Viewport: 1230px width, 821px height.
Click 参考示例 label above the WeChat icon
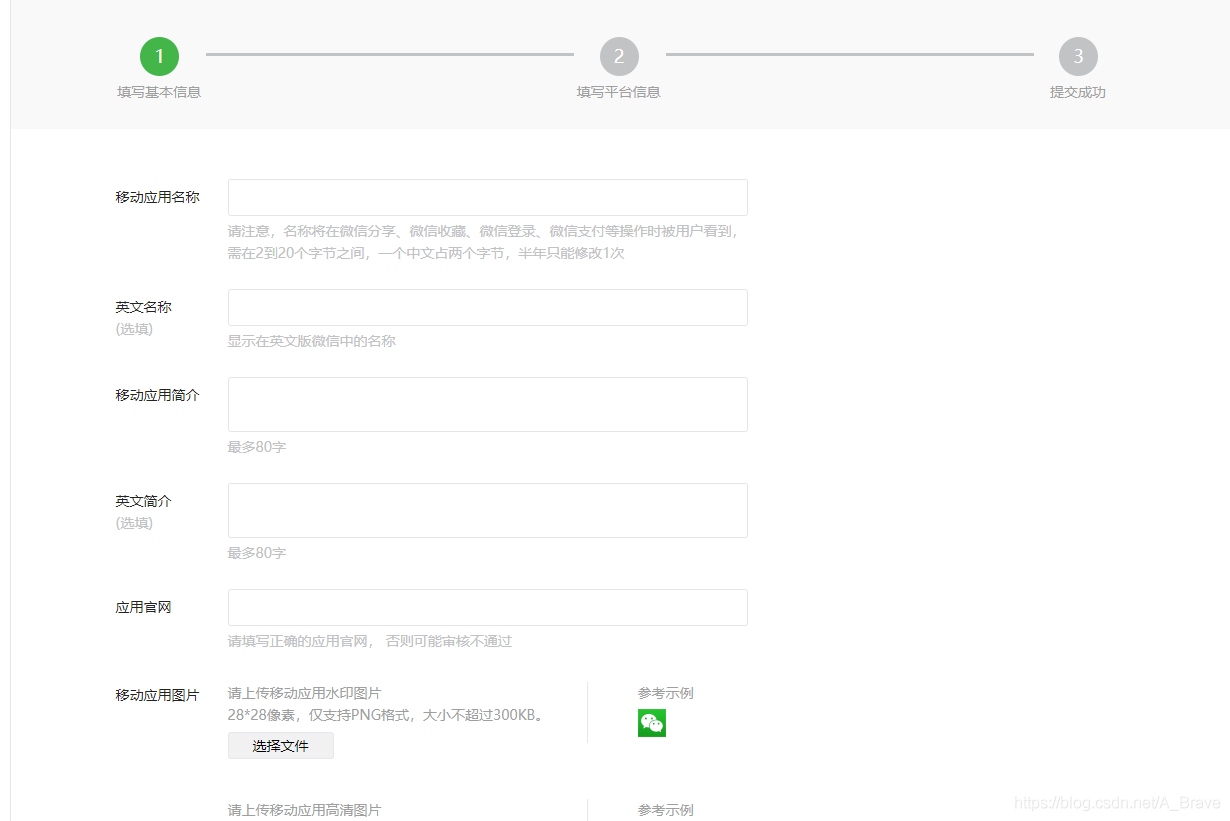666,693
